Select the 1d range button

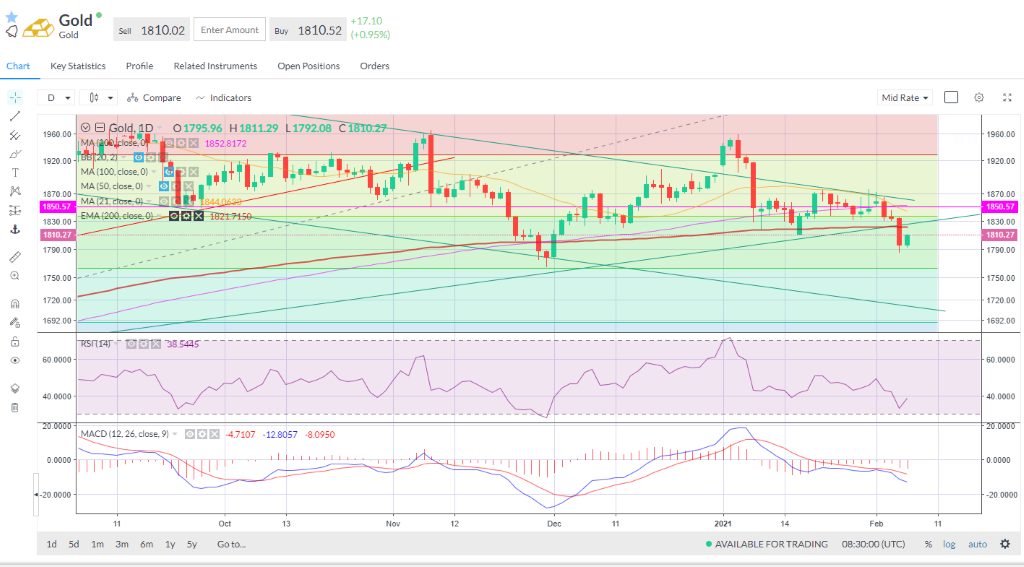coord(52,544)
